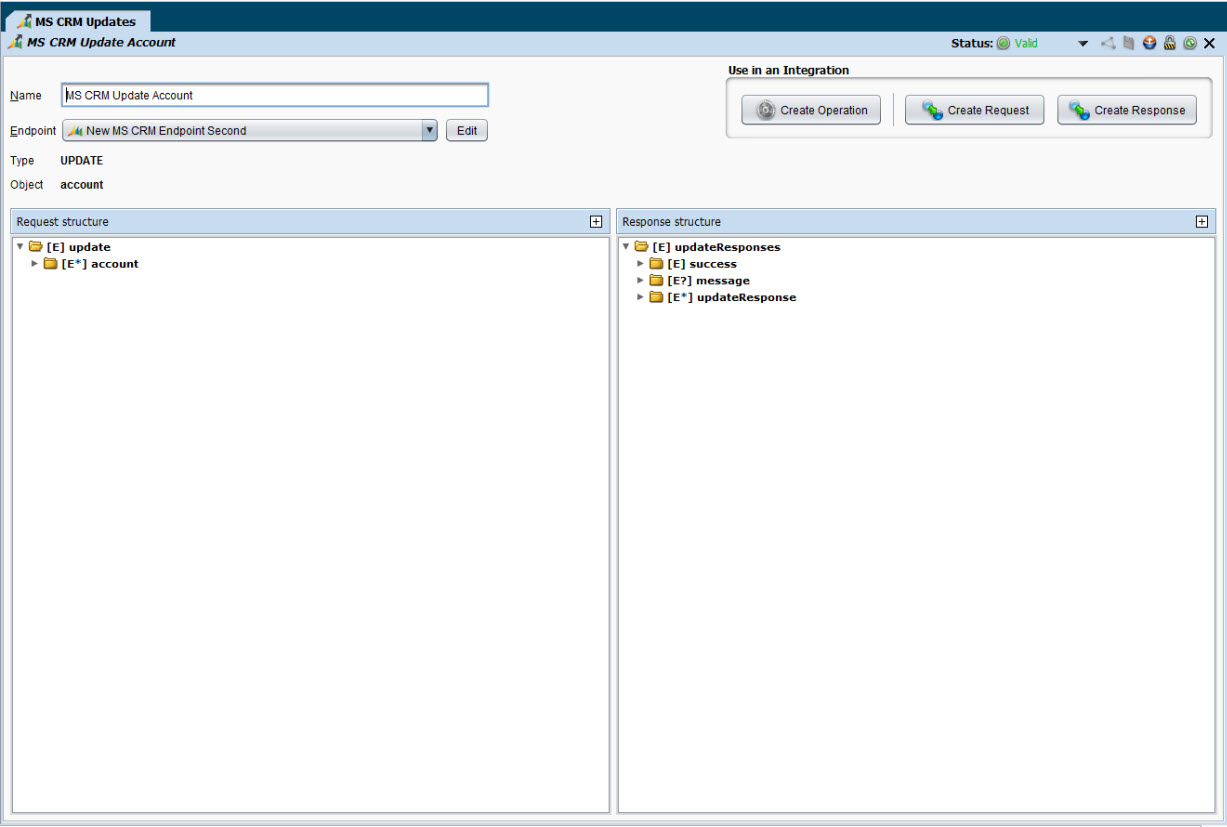Select the [E*] updateResponse tree item
The image size is (1227, 827).
(732, 297)
